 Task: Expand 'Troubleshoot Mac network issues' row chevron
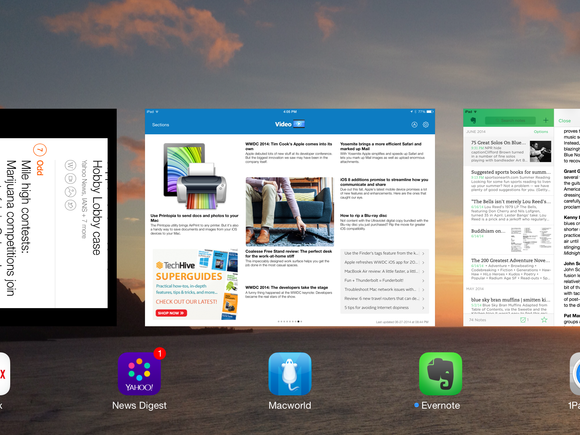coord(423,290)
